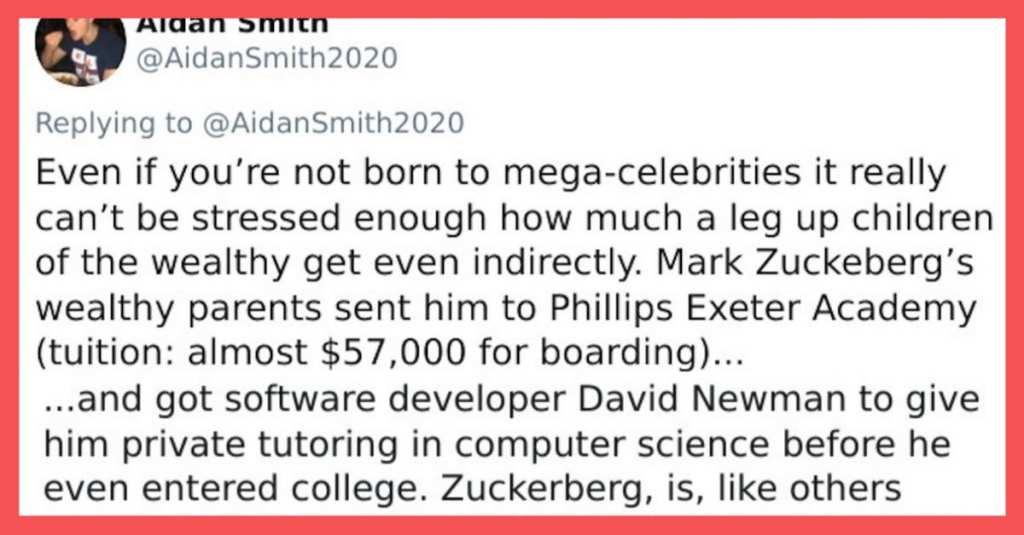Click the phrase 'wealthy parents'
1024x535 pixels.
point(178,309)
